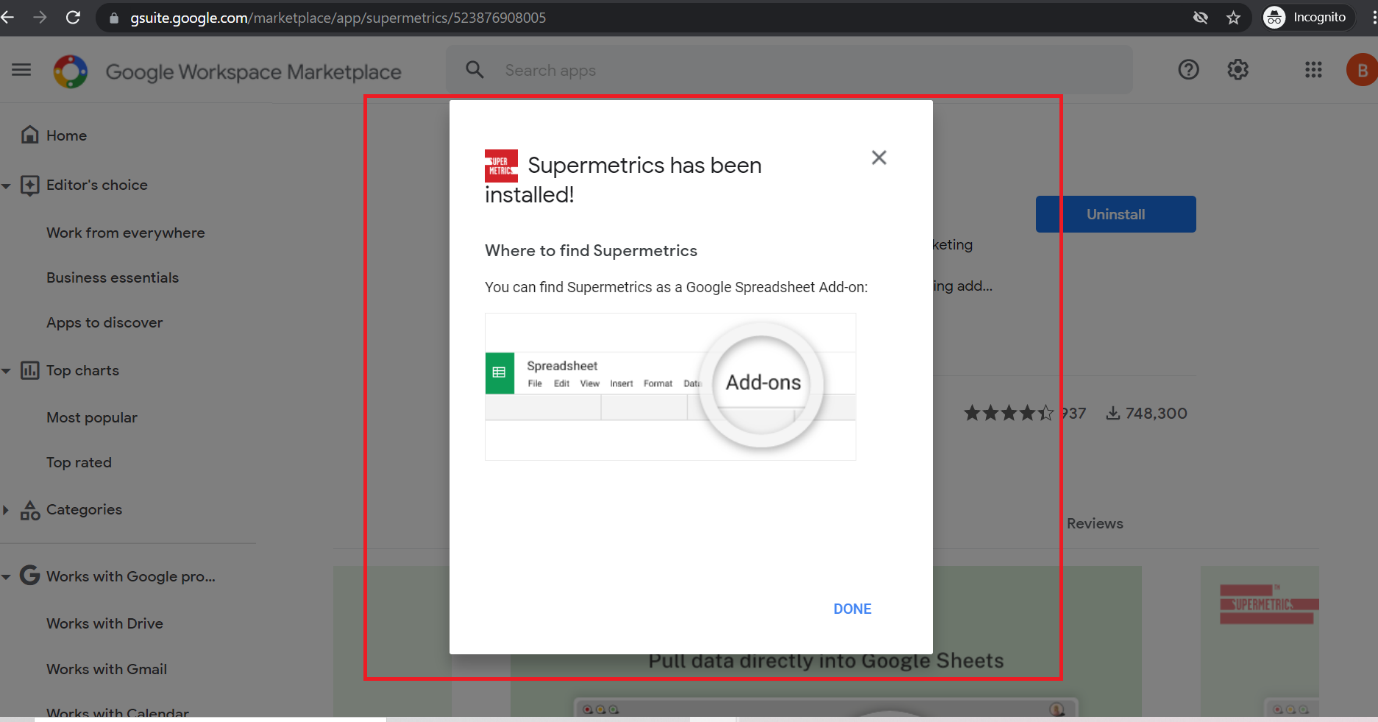Open the Google apps grid
Viewport: 1378px width, 722px height.
[1314, 69]
